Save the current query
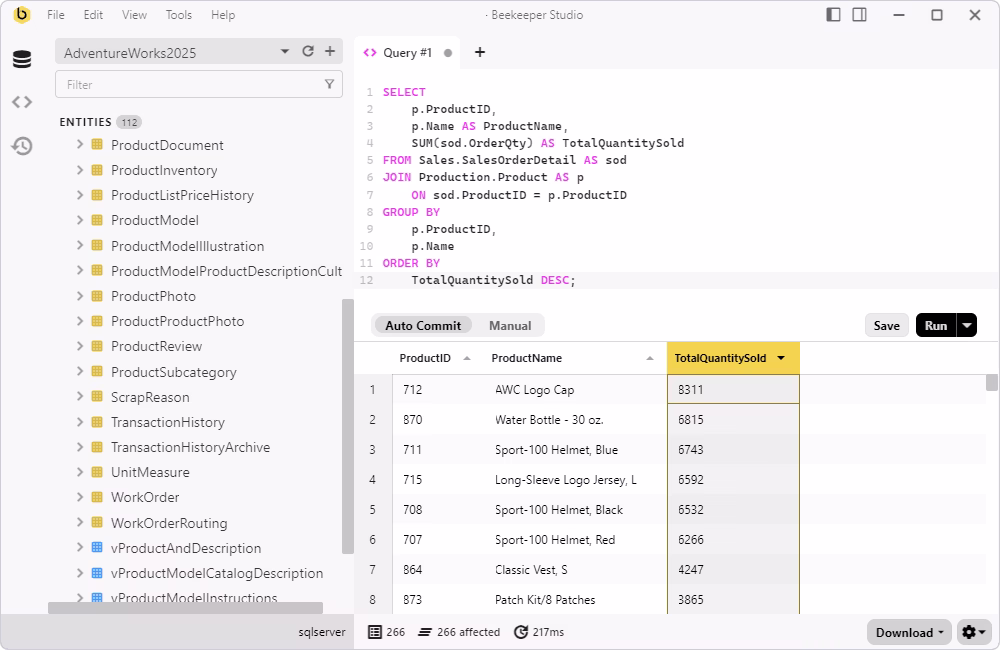1000x650 pixels. [886, 325]
